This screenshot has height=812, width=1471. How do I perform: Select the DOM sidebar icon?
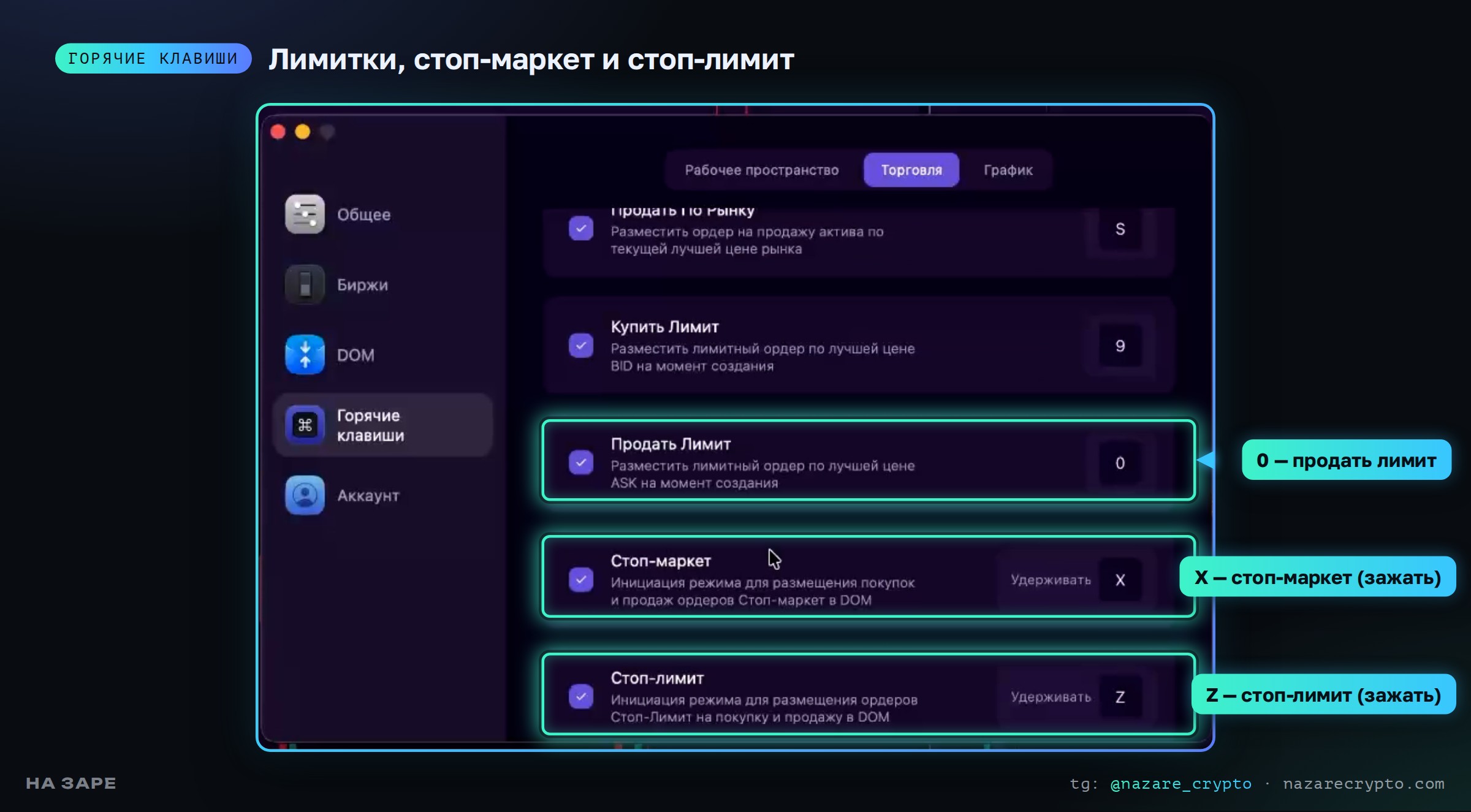(305, 354)
